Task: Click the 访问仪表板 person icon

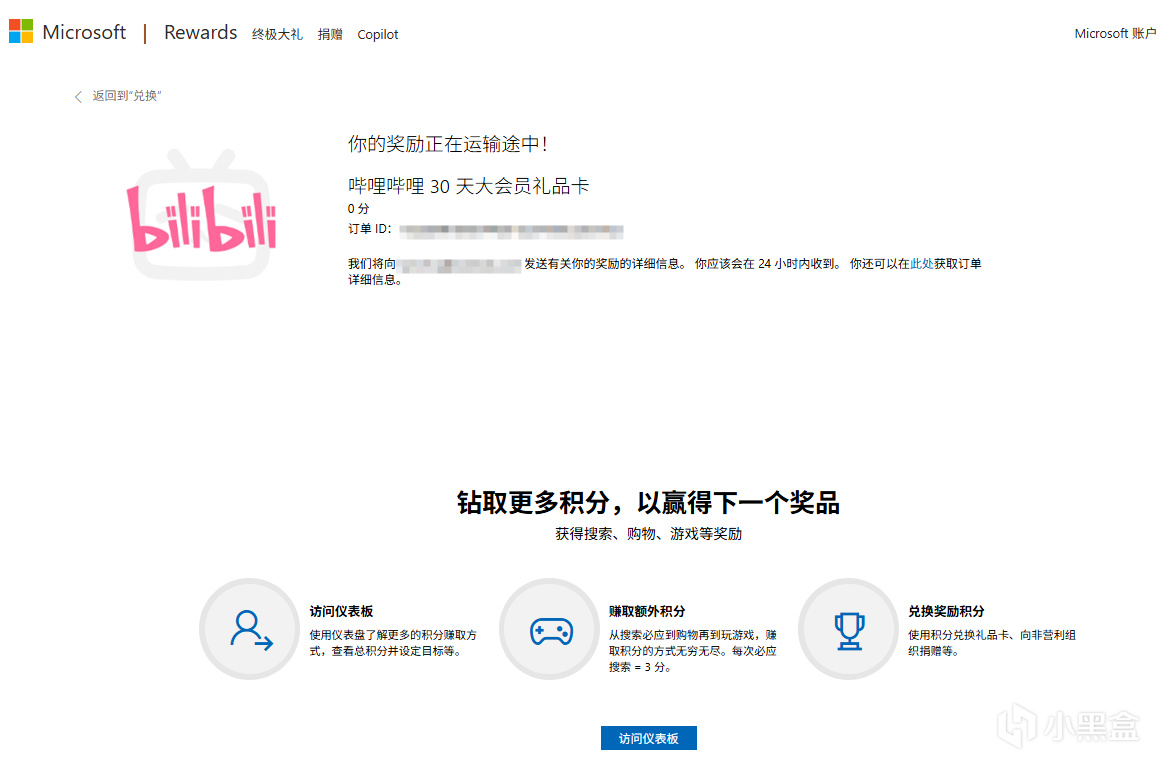Action: pos(250,630)
